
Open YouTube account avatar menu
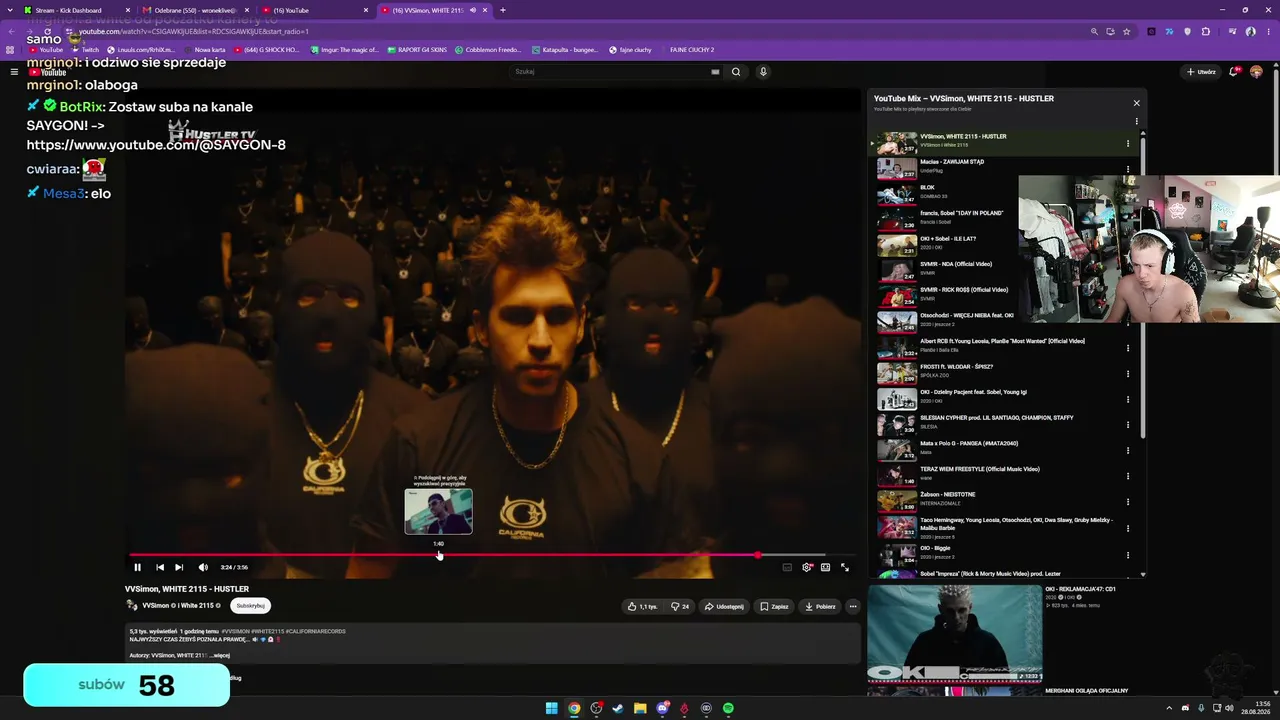coord(1257,72)
